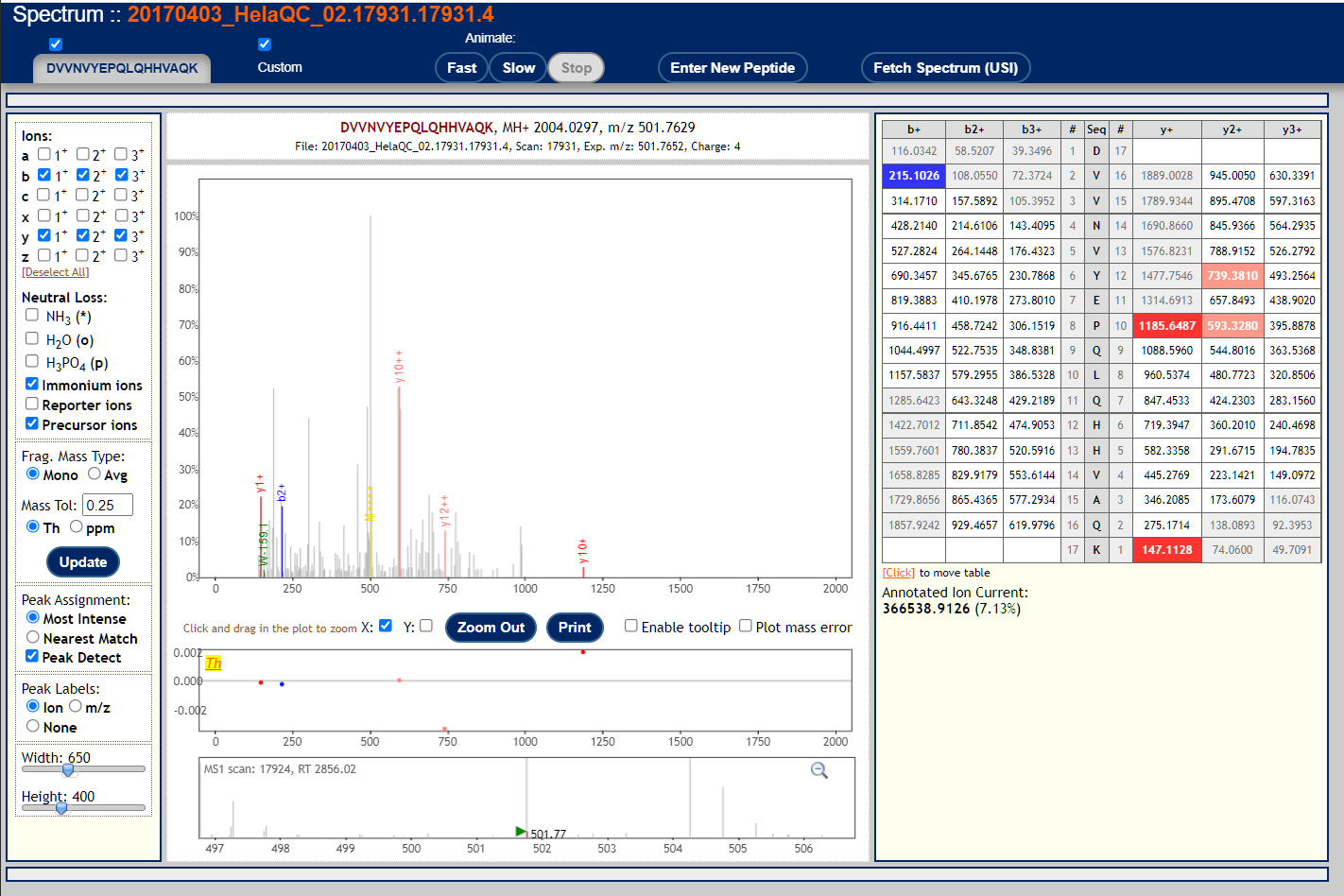Viewport: 1344px width, 896px height.
Task: Enable z ion 3+ checkbox
Action: pos(121,255)
